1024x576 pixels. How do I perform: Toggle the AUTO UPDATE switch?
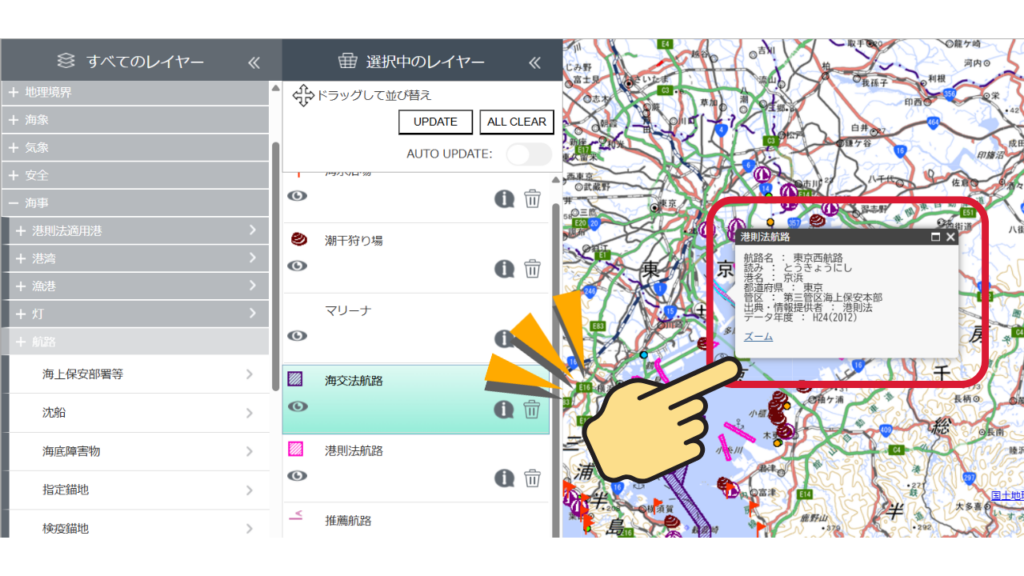click(528, 154)
